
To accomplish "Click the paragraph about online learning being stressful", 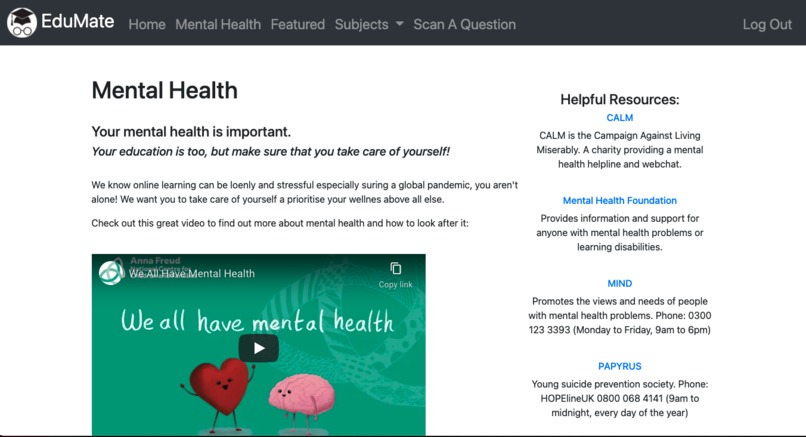I will pyautogui.click(x=305, y=192).
